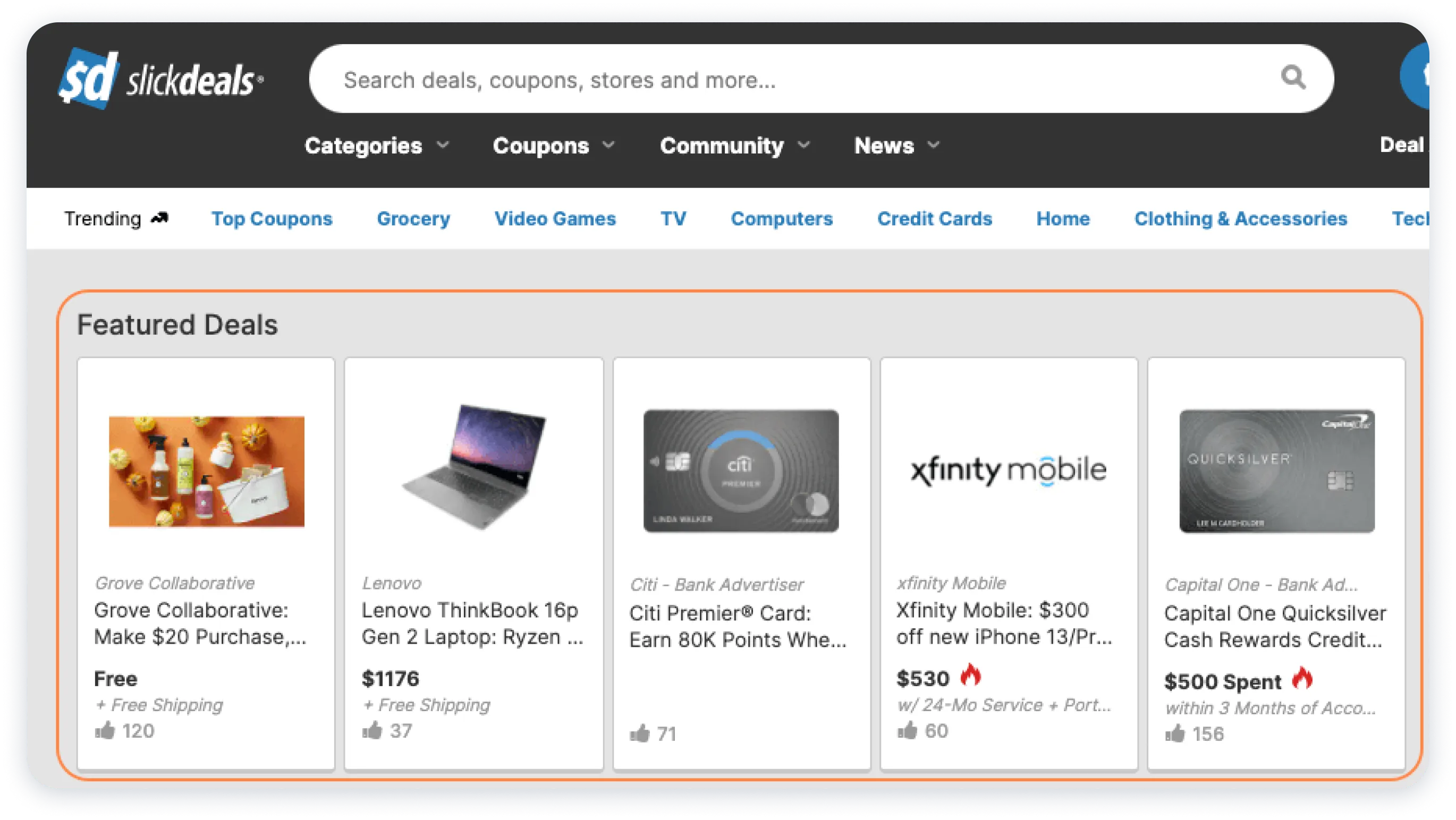Click the Lenovo store name

tap(392, 583)
